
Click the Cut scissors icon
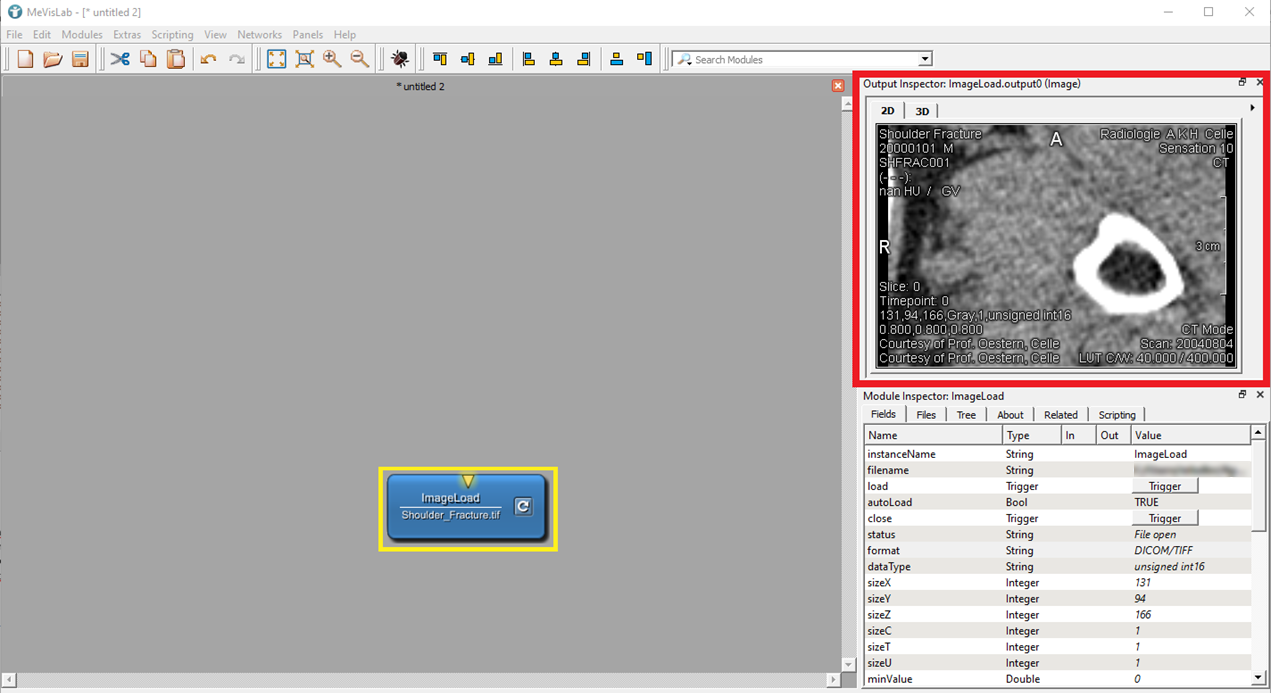click(x=120, y=59)
